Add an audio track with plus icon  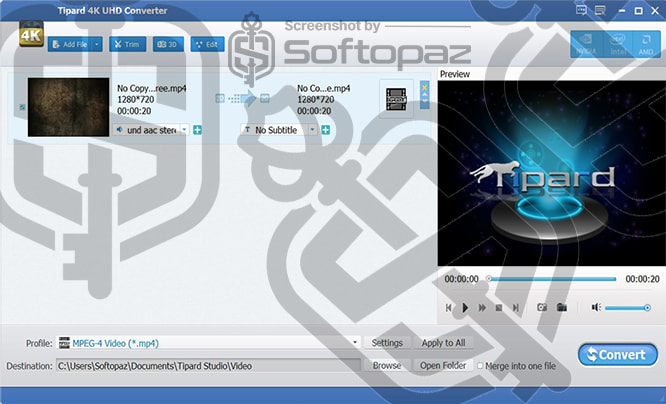197,130
